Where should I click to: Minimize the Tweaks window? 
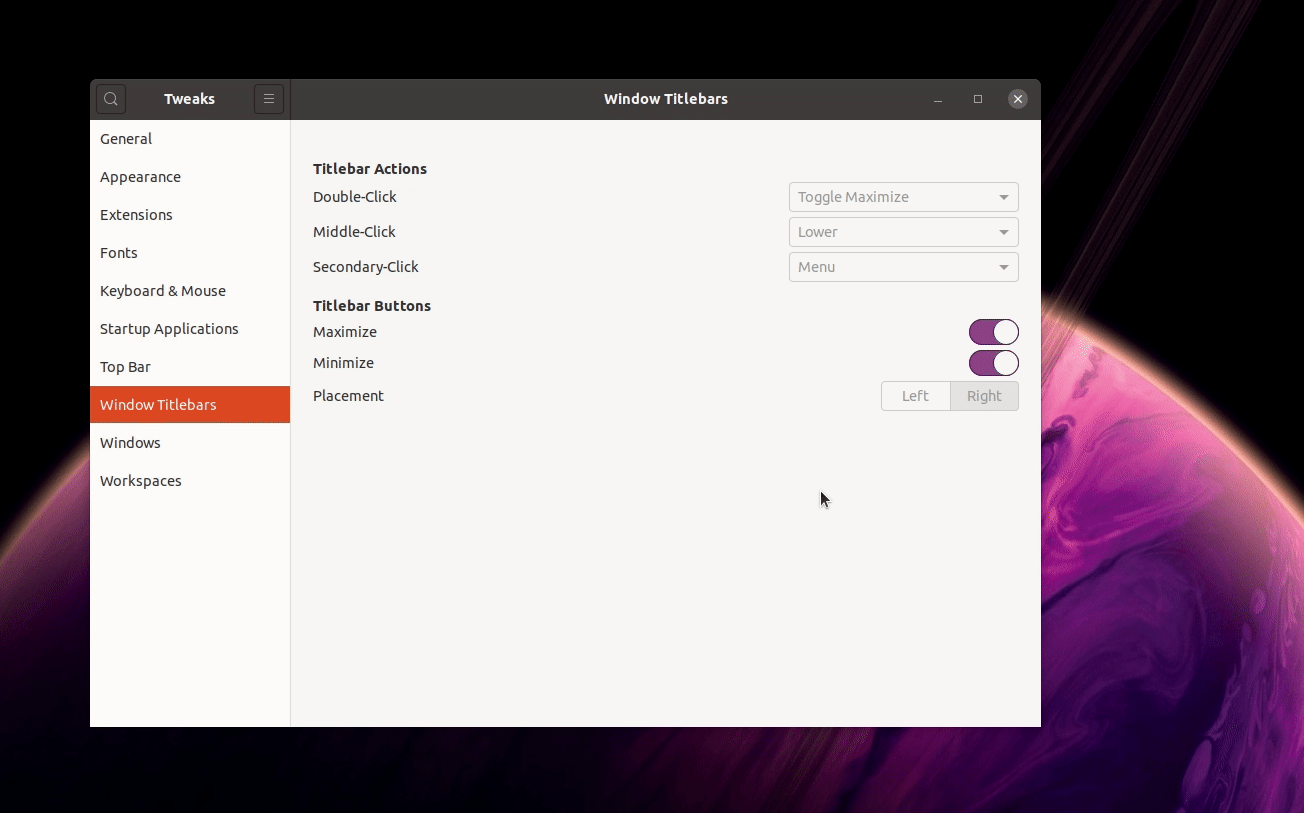938,99
